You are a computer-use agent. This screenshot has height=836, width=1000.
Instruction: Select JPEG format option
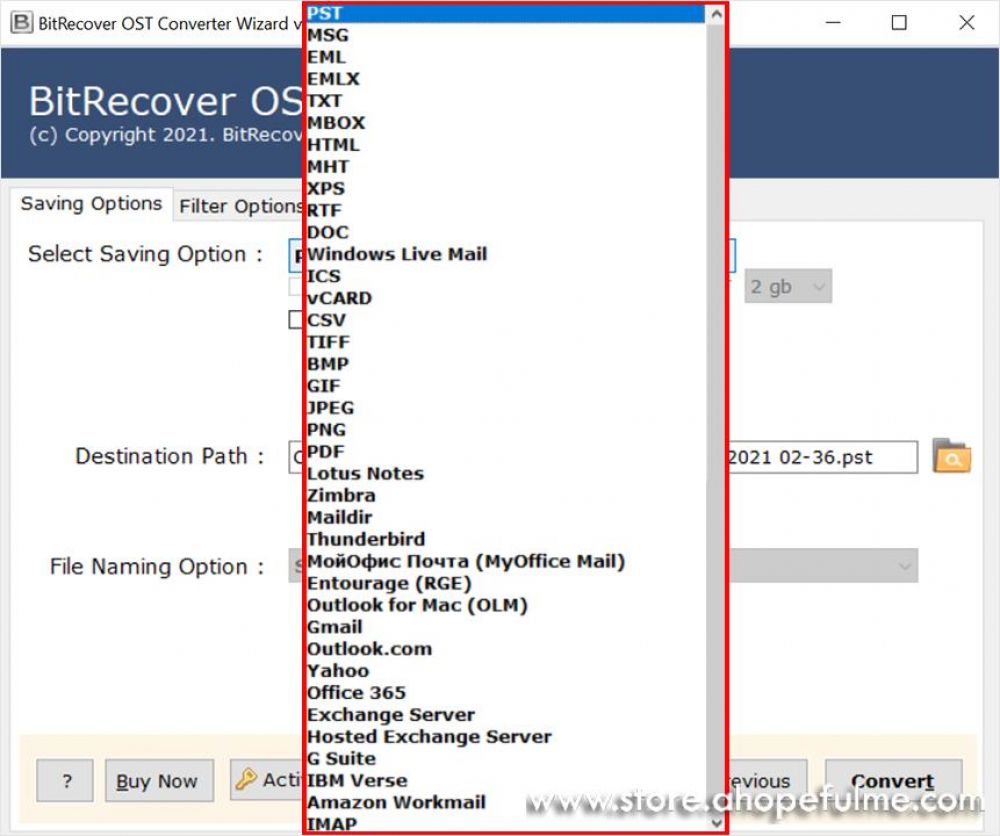pyautogui.click(x=506, y=408)
